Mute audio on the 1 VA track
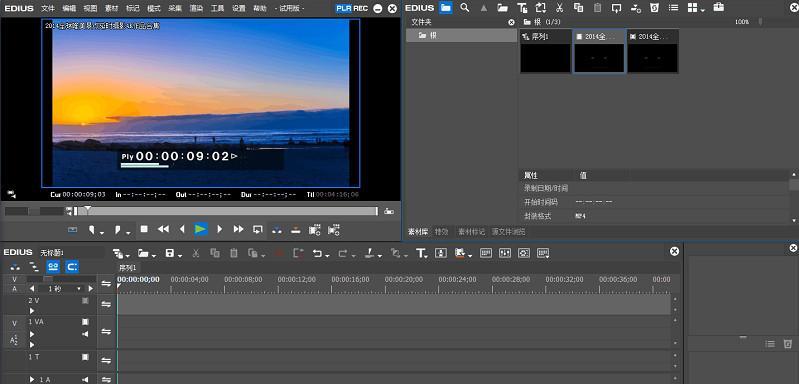The image size is (799, 384). 86,334
